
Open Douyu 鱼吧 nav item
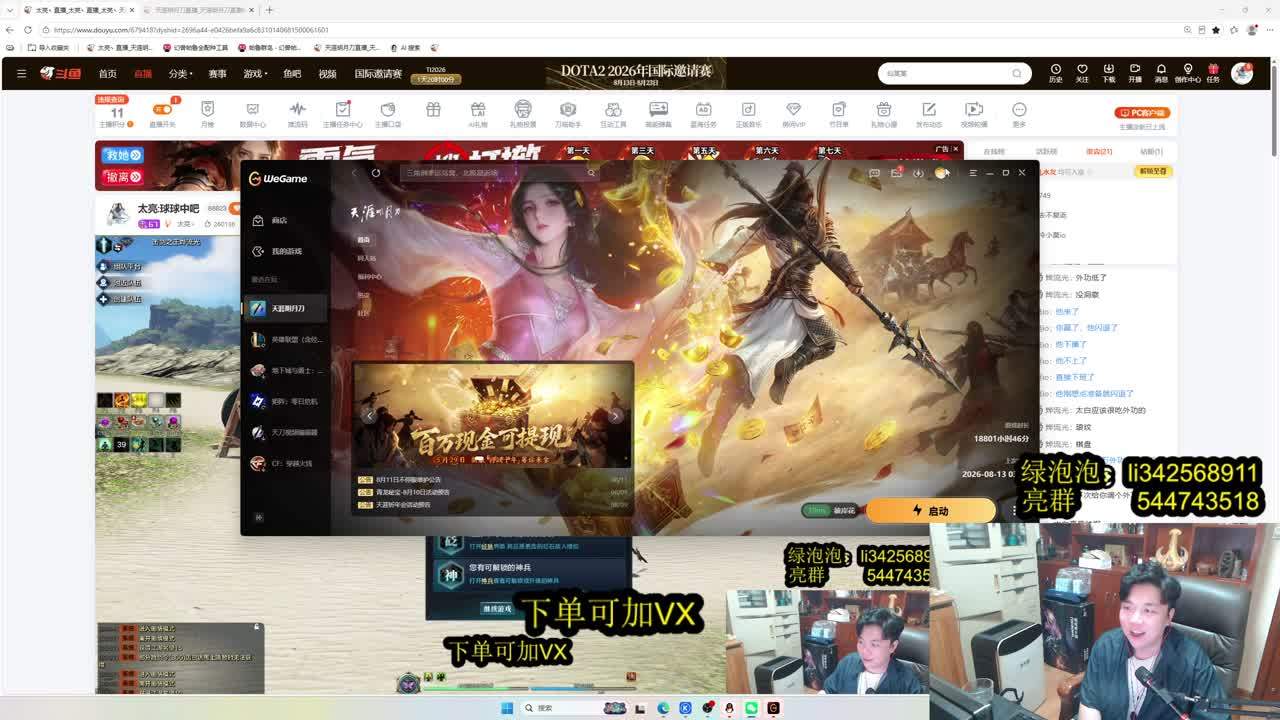pyautogui.click(x=292, y=74)
